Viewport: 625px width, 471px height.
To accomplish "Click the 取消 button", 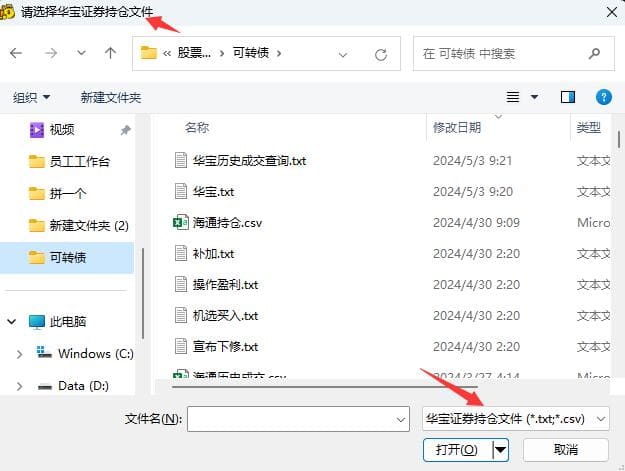I will tap(566, 450).
